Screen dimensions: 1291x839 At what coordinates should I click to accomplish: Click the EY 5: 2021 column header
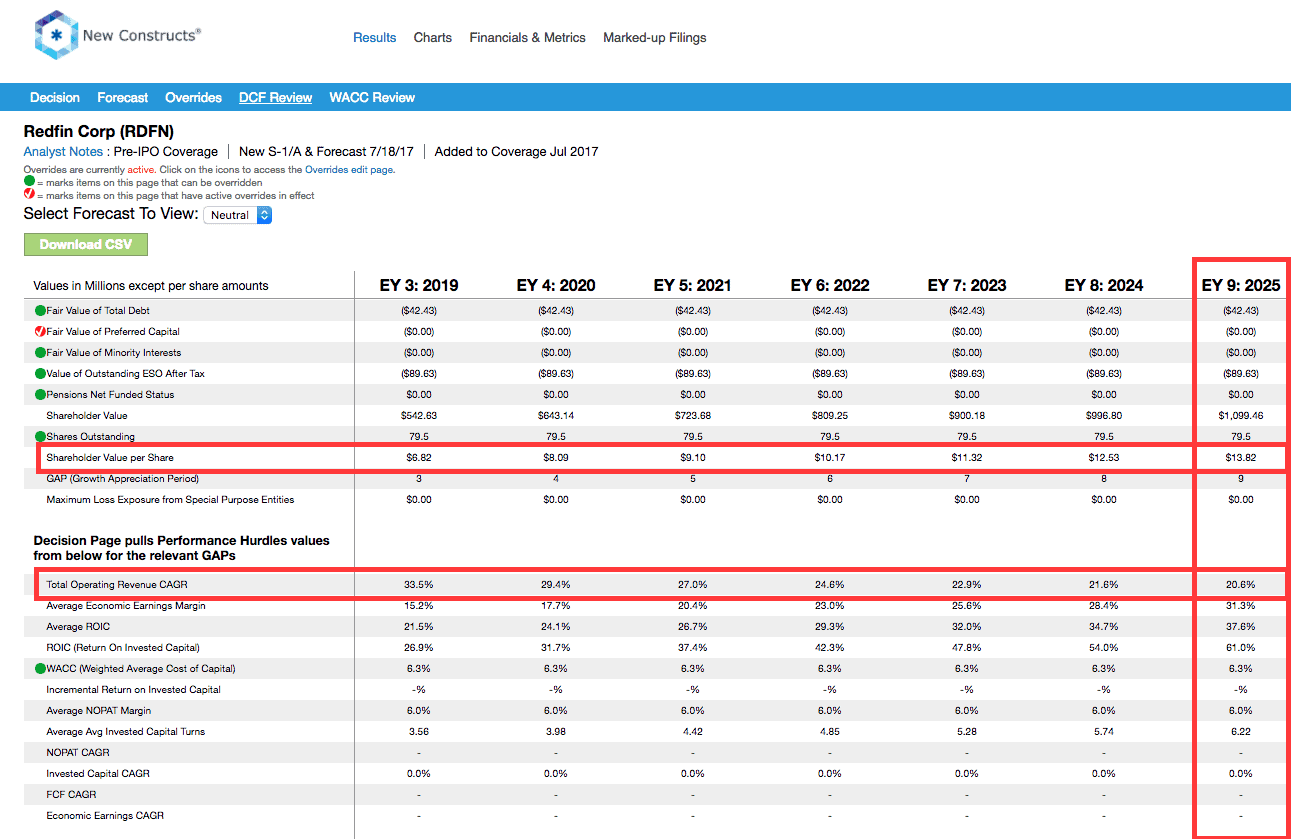coord(692,285)
